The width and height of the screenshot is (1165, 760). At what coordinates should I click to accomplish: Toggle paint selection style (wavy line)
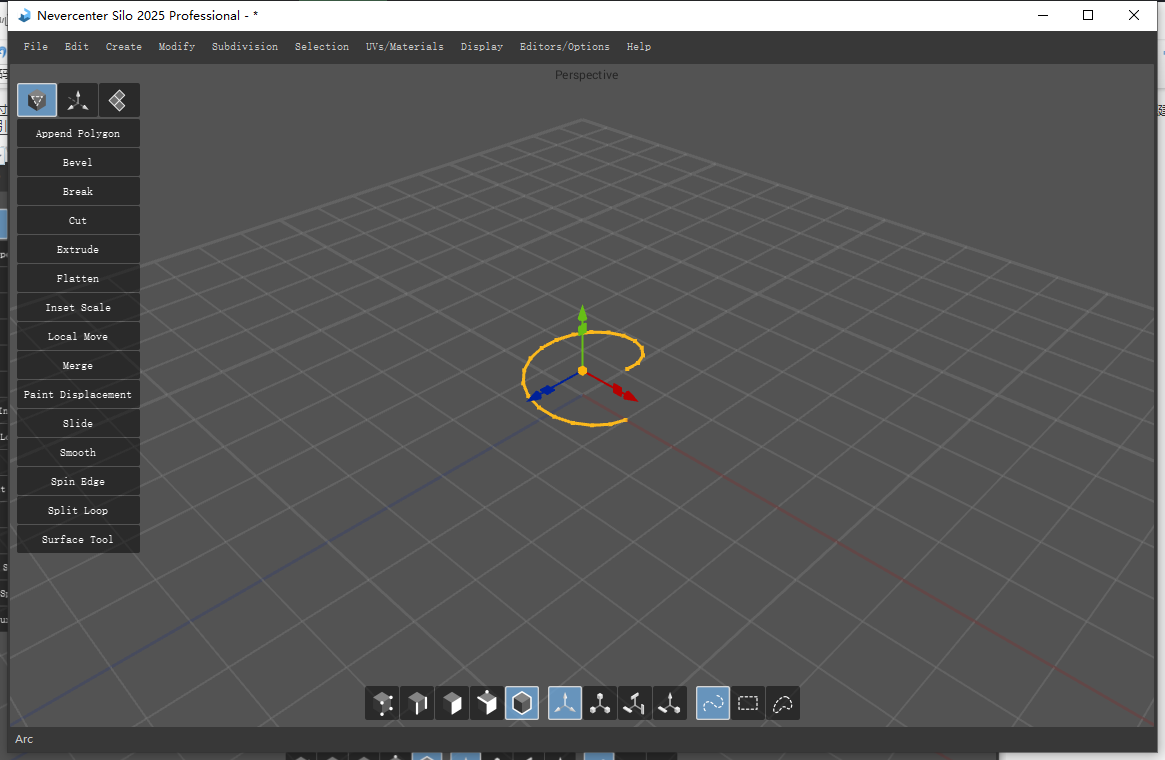pyautogui.click(x=713, y=704)
